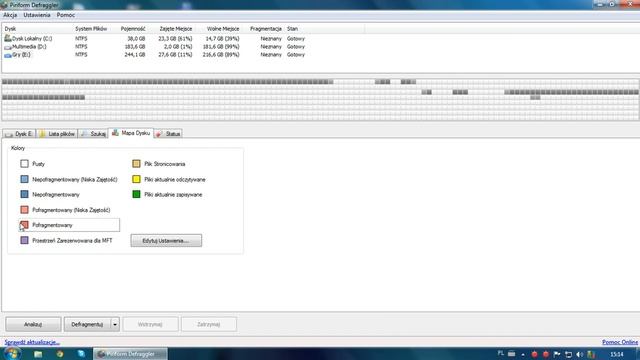Click the Stan column header

coord(292,29)
